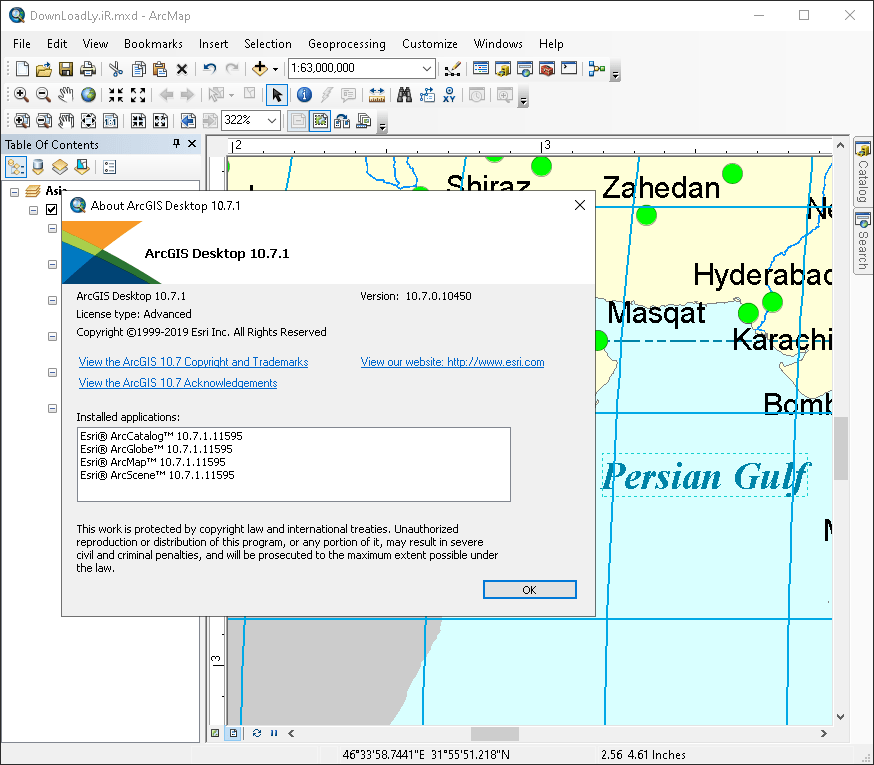
Task: Click OK in the About dialog
Action: [x=530, y=590]
